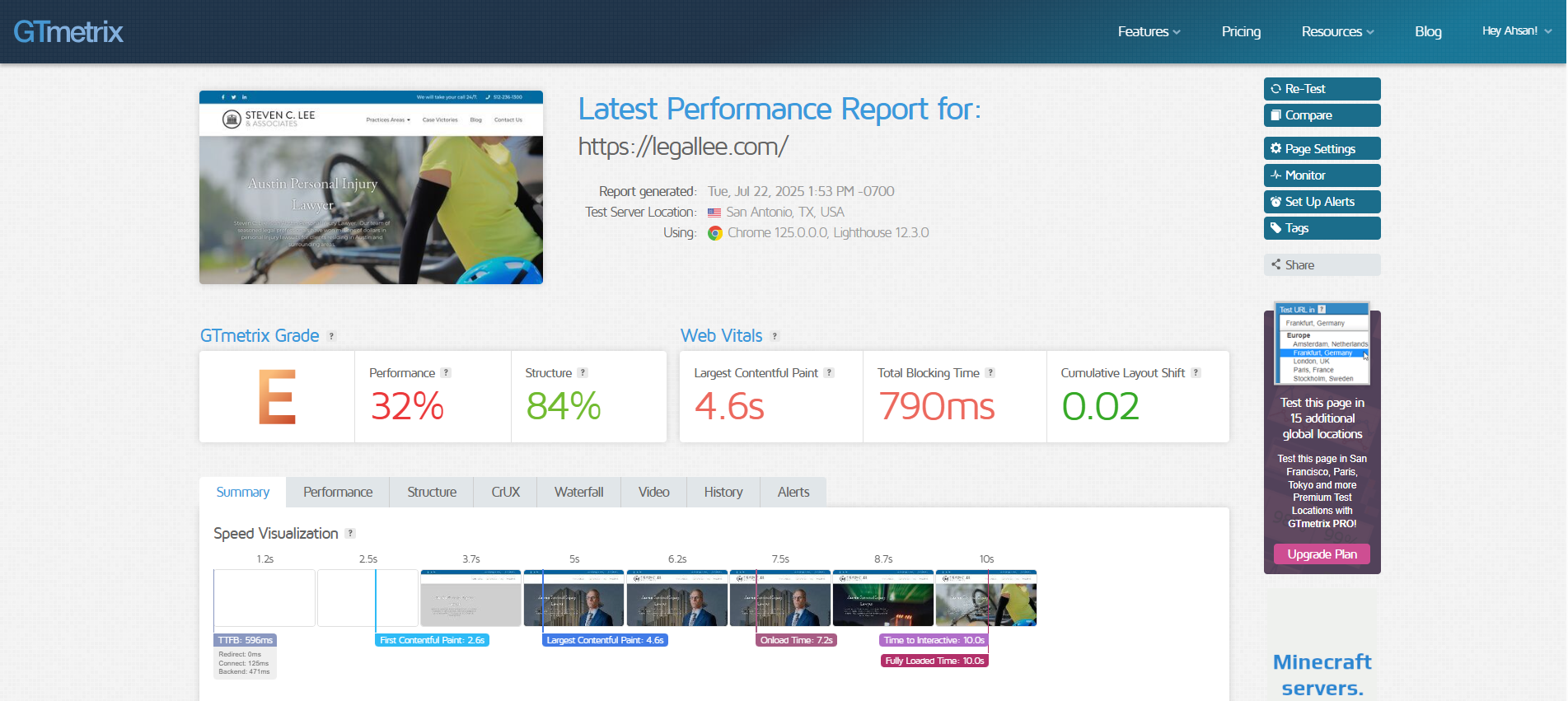Click the legallee.com site screenshot thumbnail
The height and width of the screenshot is (701, 1568).
pyautogui.click(x=371, y=188)
